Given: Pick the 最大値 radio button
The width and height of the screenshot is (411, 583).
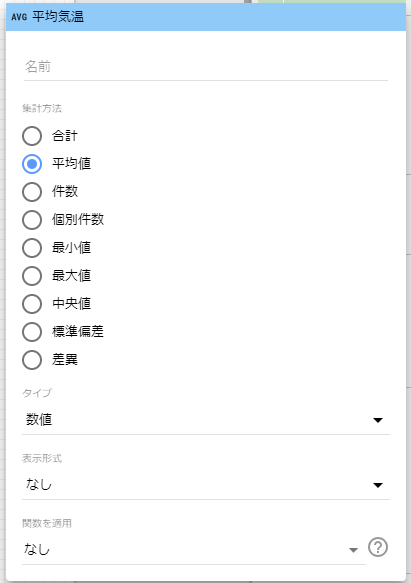Looking at the screenshot, I should click(32, 276).
